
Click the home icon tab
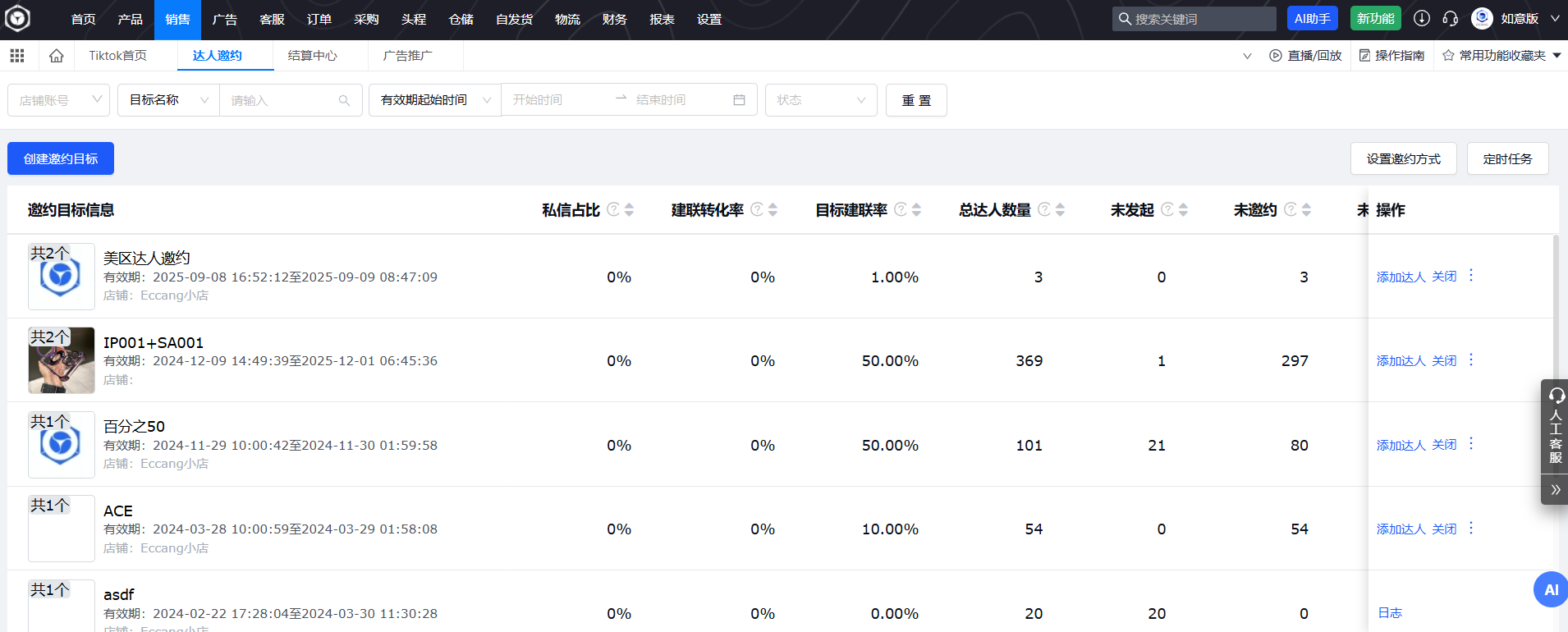(56, 56)
